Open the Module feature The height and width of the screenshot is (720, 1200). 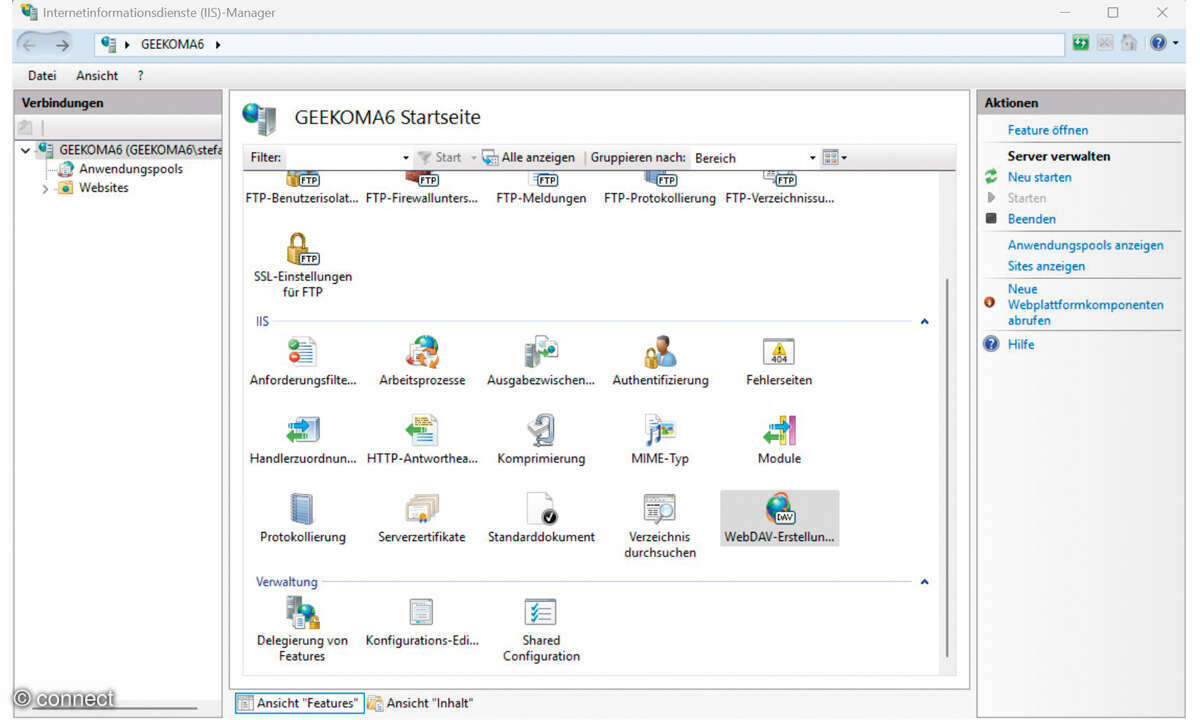point(779,440)
